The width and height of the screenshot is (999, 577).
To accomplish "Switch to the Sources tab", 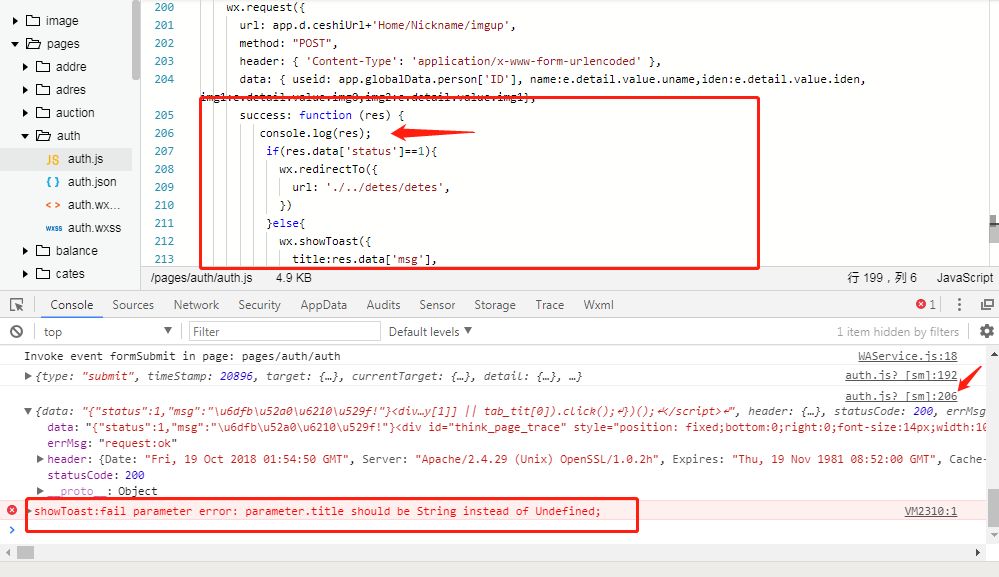I will (133, 305).
